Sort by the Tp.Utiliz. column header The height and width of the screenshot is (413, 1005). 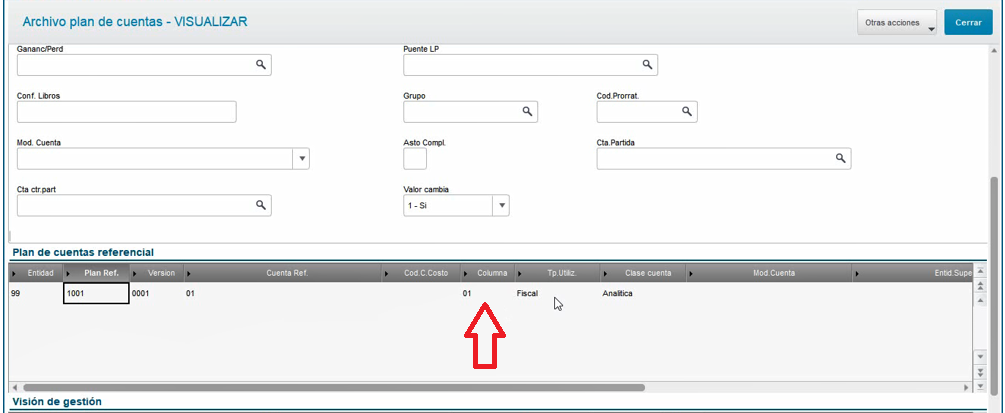[558, 273]
